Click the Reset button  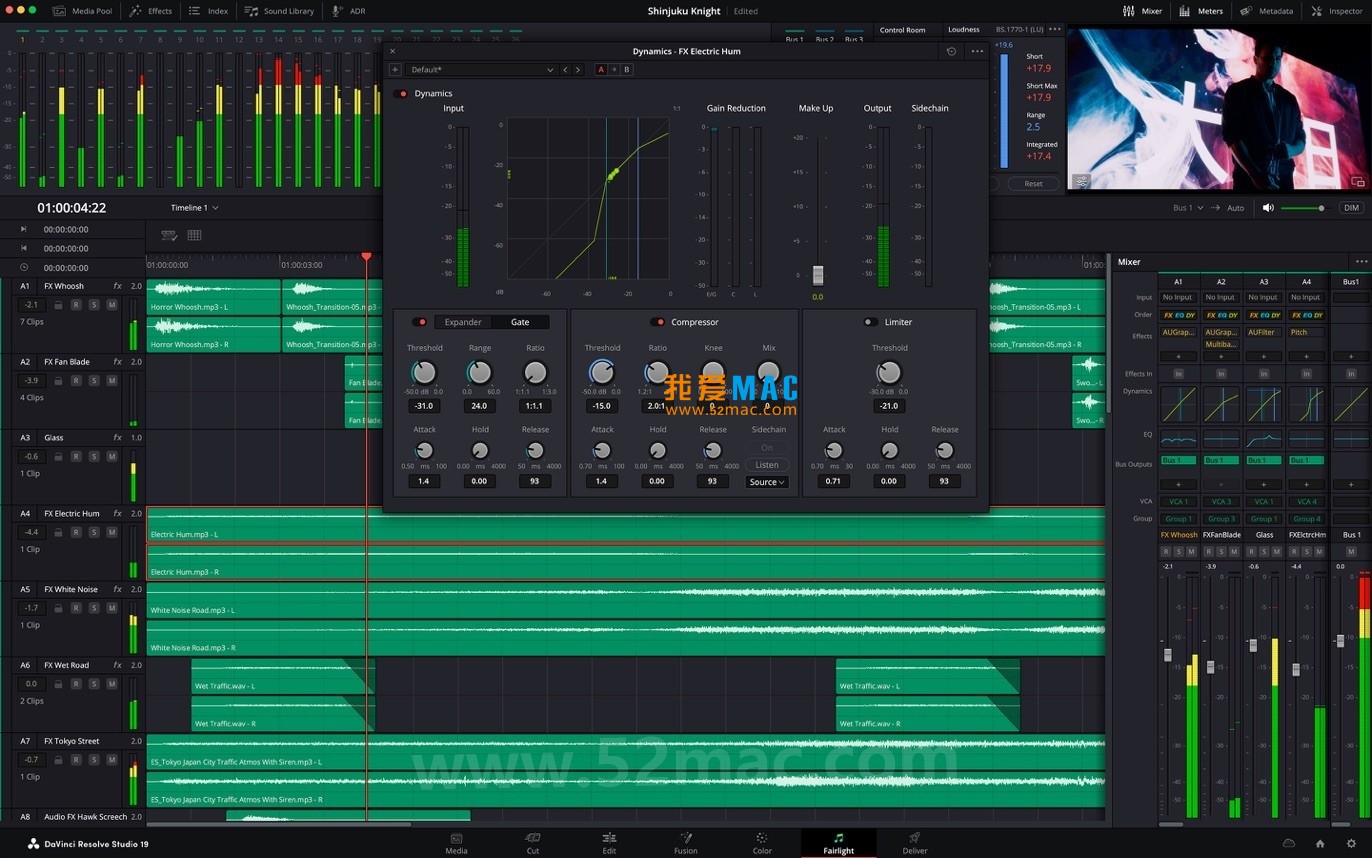point(1033,183)
